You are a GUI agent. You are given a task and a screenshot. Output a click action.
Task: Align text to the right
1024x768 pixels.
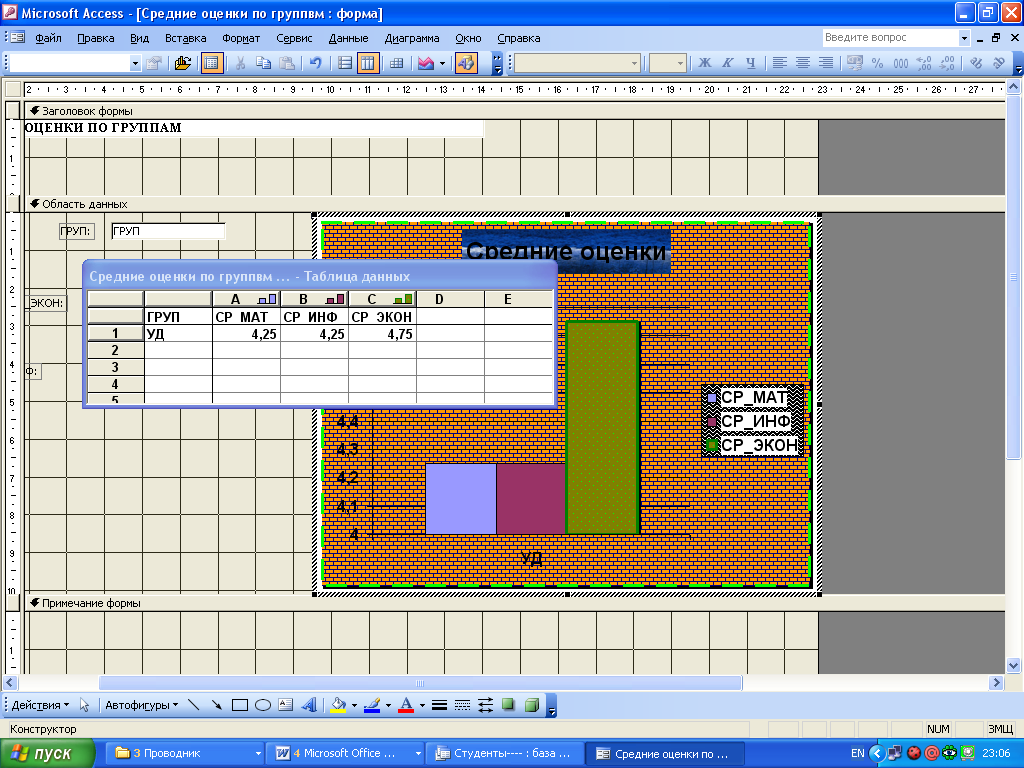825,63
